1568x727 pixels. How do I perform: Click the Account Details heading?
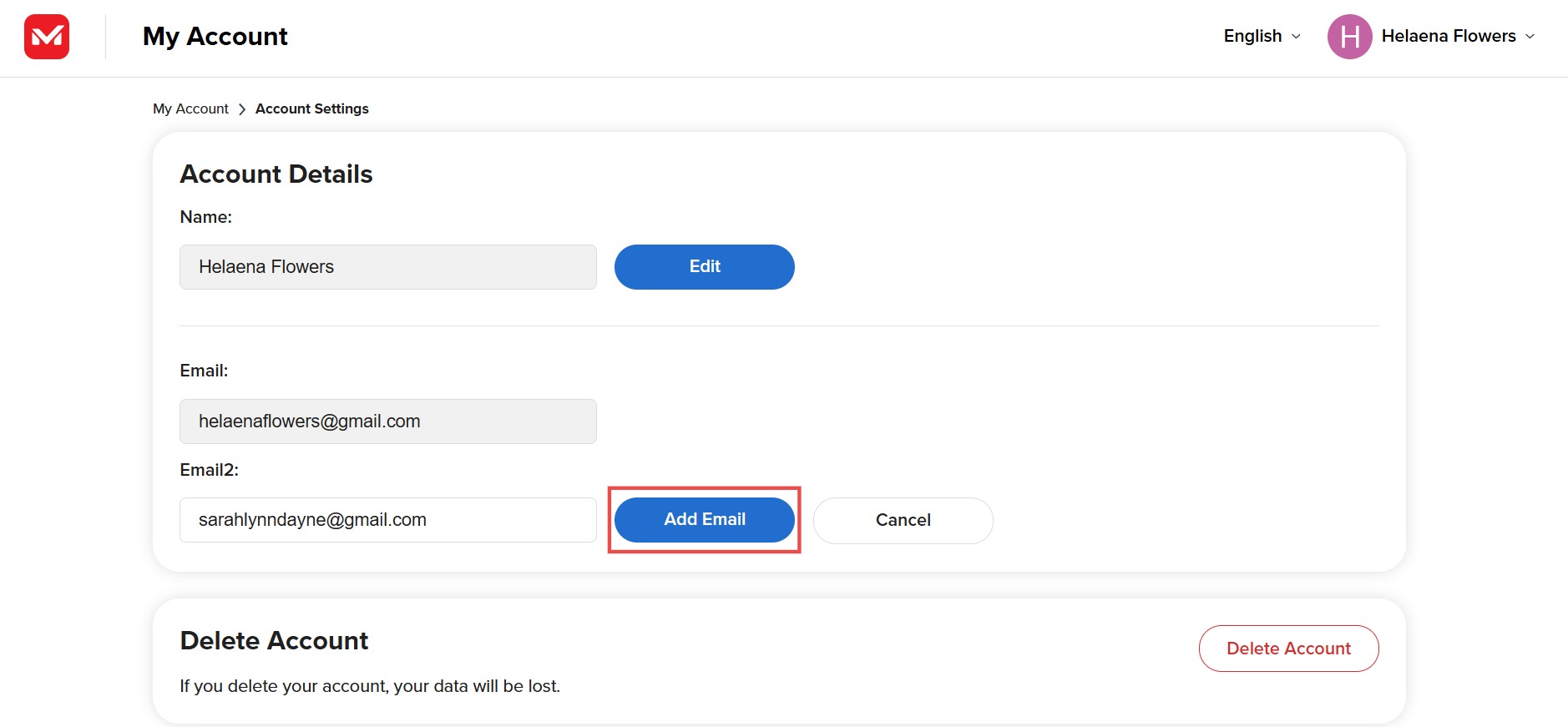coord(276,174)
